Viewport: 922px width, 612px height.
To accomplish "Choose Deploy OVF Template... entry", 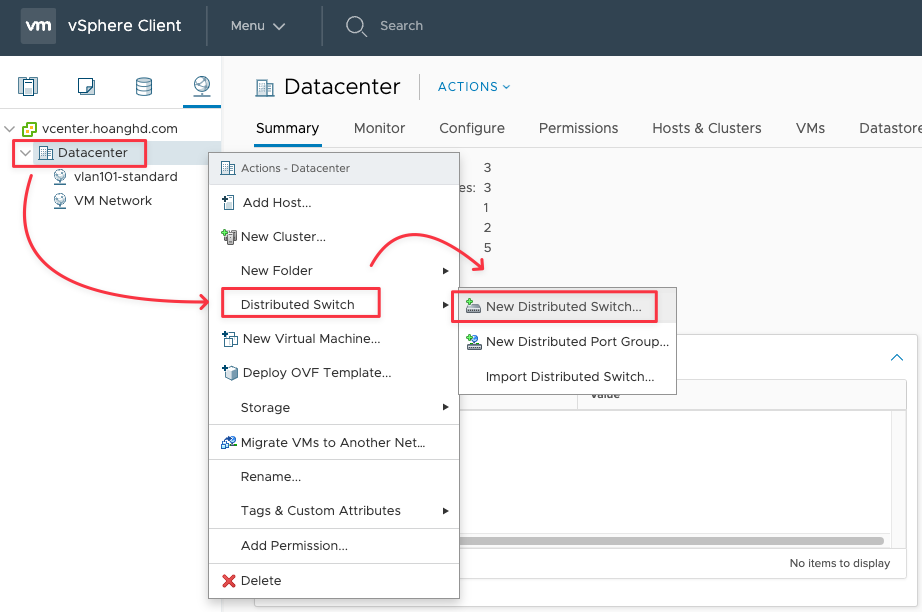I will (x=334, y=373).
